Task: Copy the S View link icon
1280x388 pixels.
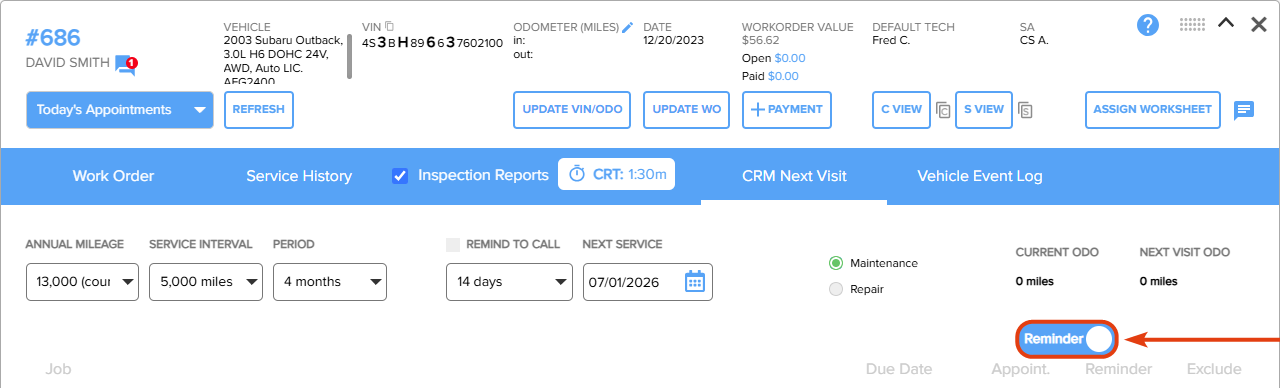Action: click(x=1024, y=110)
